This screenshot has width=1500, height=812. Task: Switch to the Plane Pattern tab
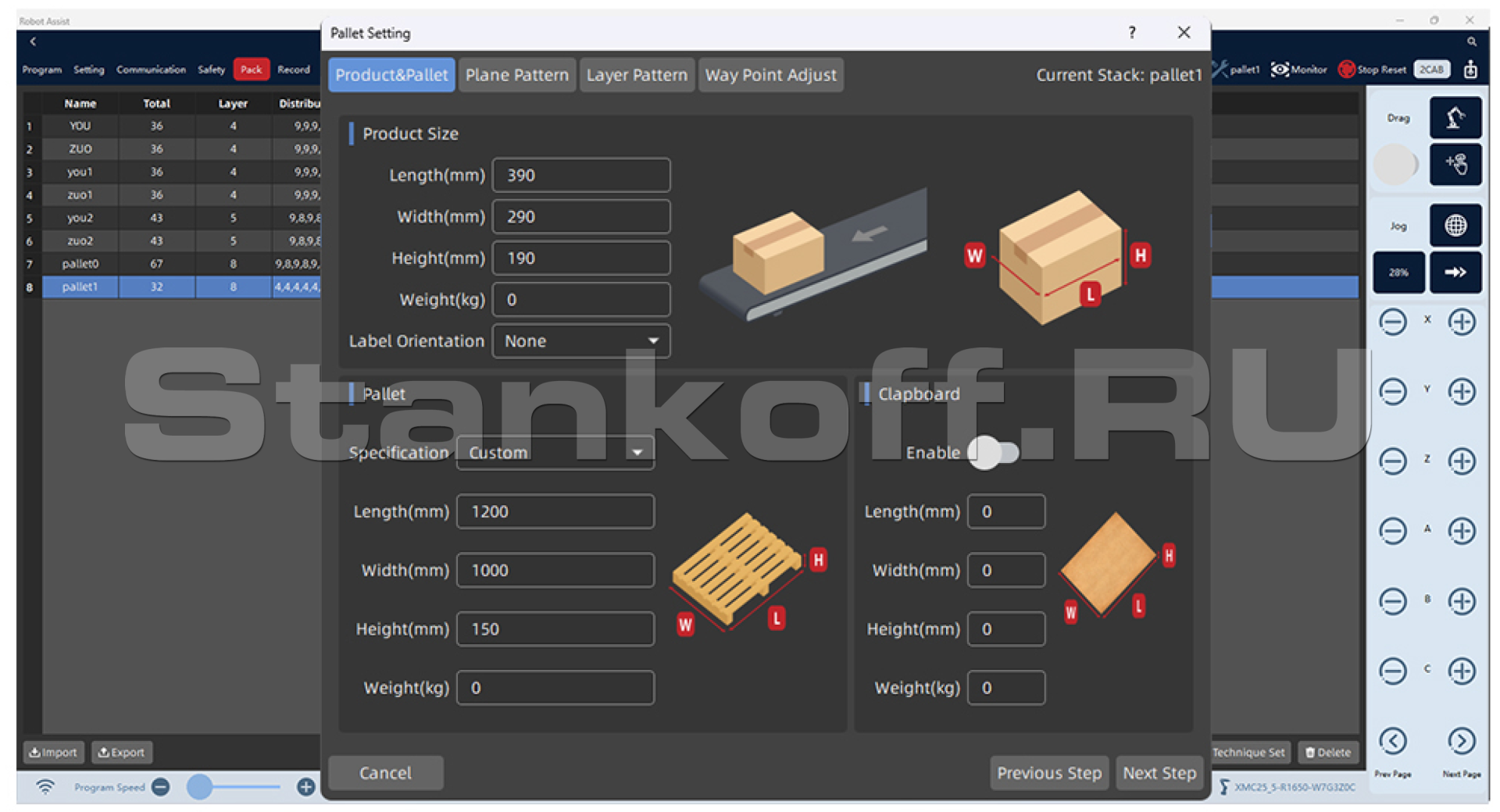516,75
